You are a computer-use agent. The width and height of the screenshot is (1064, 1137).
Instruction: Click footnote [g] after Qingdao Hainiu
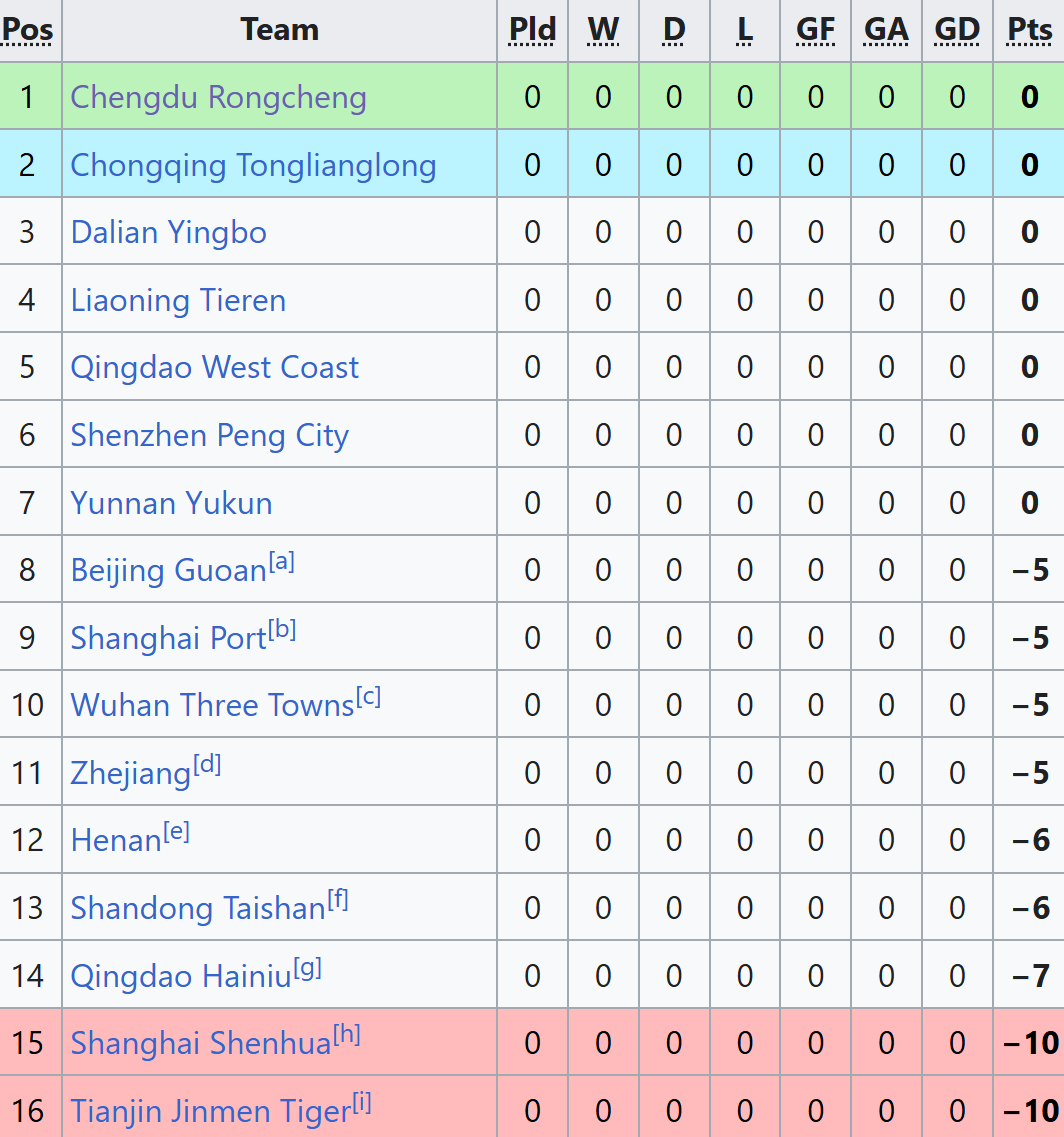point(307,968)
